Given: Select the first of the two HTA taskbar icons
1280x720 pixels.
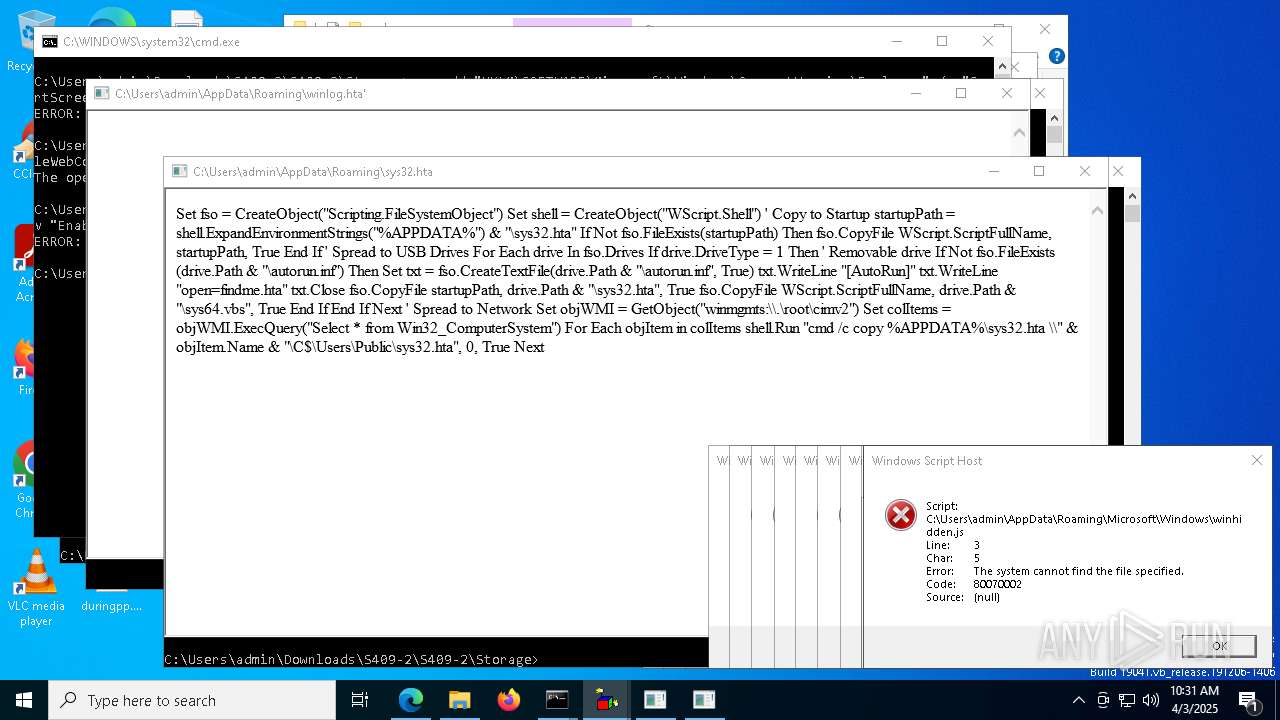Looking at the screenshot, I should (655, 700).
